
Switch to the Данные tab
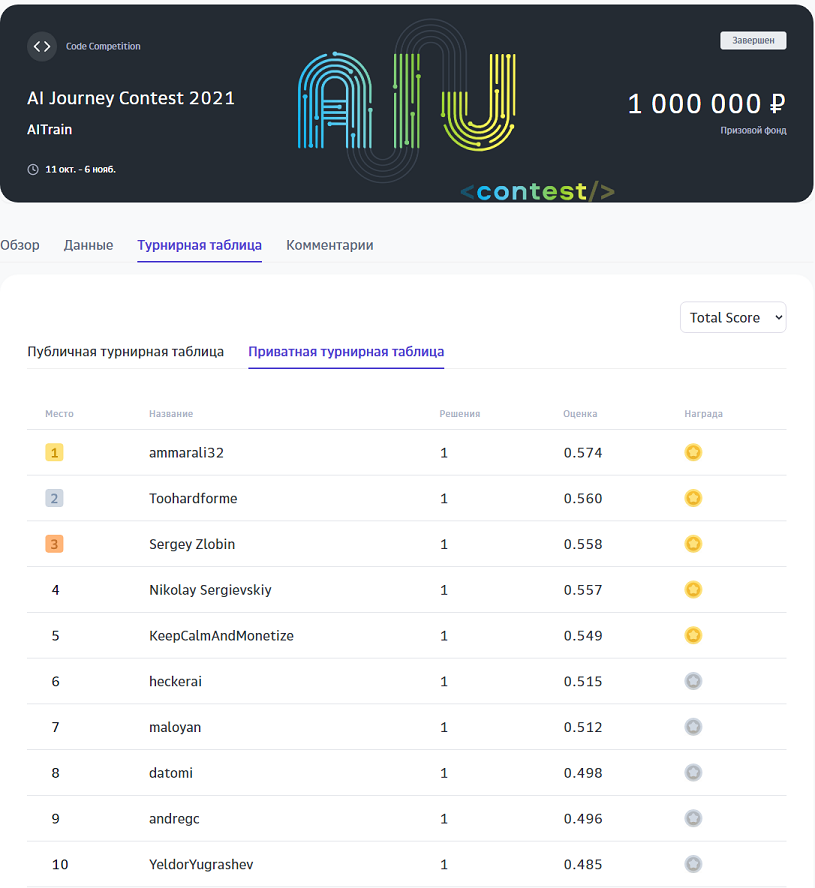pos(88,245)
